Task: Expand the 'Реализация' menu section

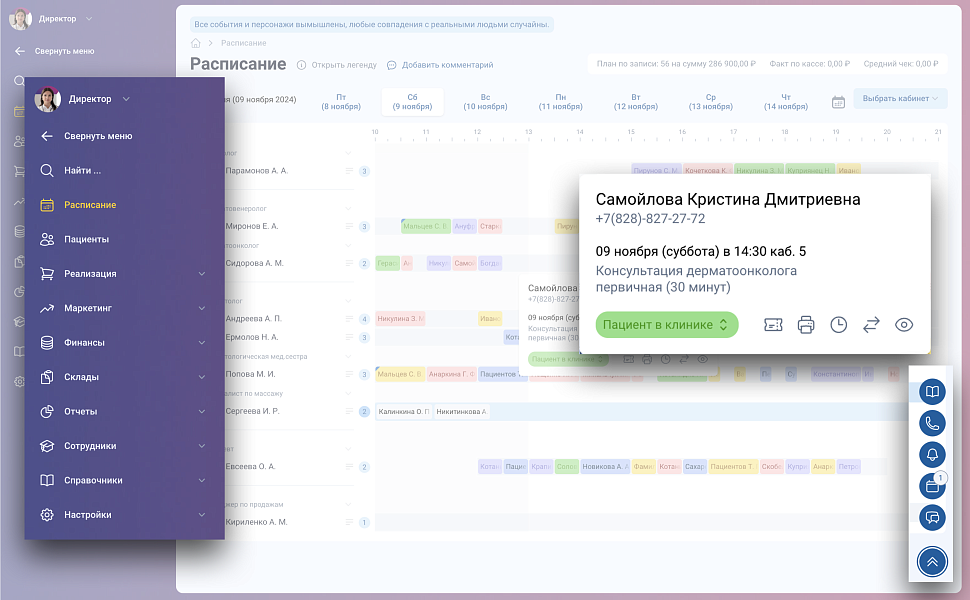Action: (123, 274)
